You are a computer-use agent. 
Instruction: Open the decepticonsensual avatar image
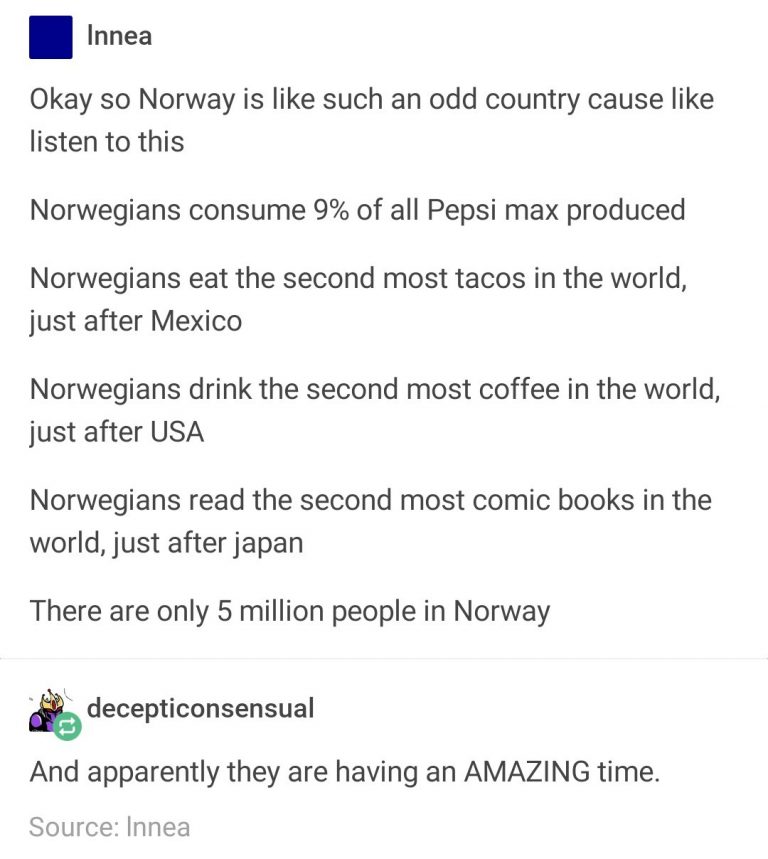[x=48, y=711]
